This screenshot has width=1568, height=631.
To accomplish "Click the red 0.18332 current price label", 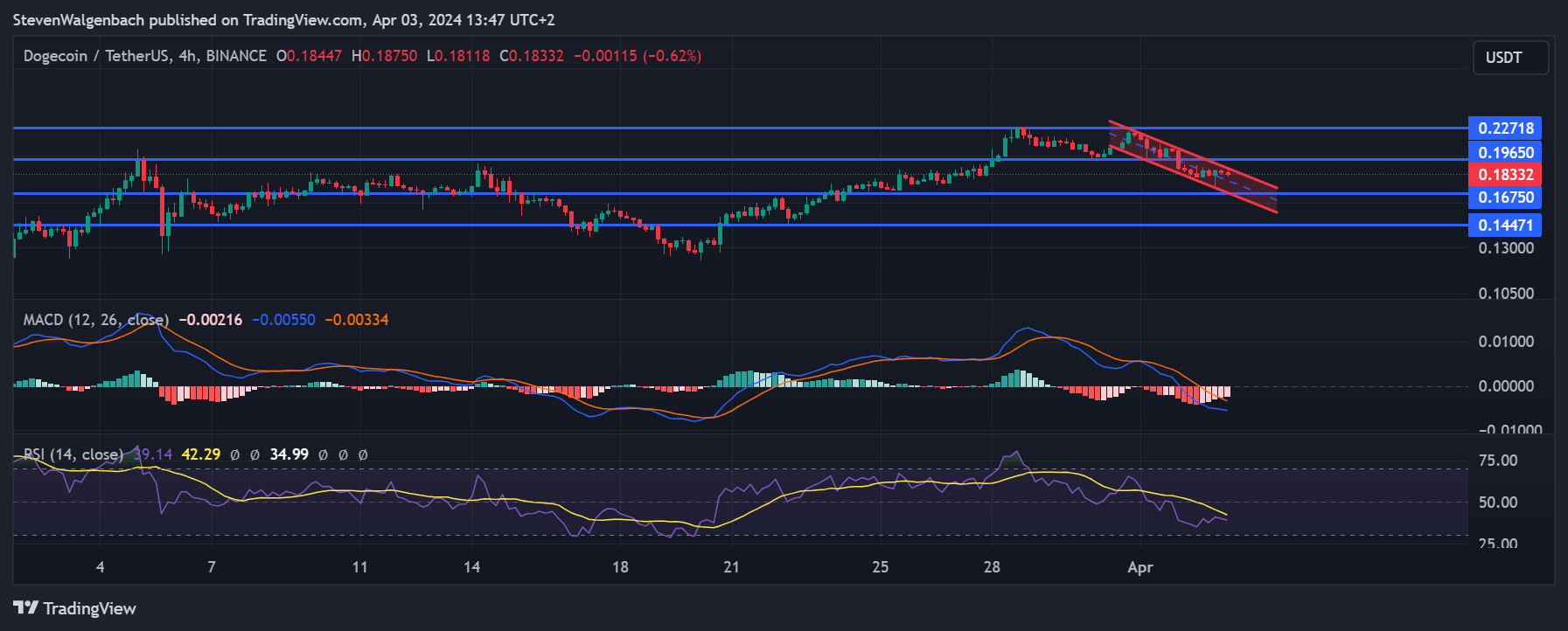I will [x=1505, y=175].
